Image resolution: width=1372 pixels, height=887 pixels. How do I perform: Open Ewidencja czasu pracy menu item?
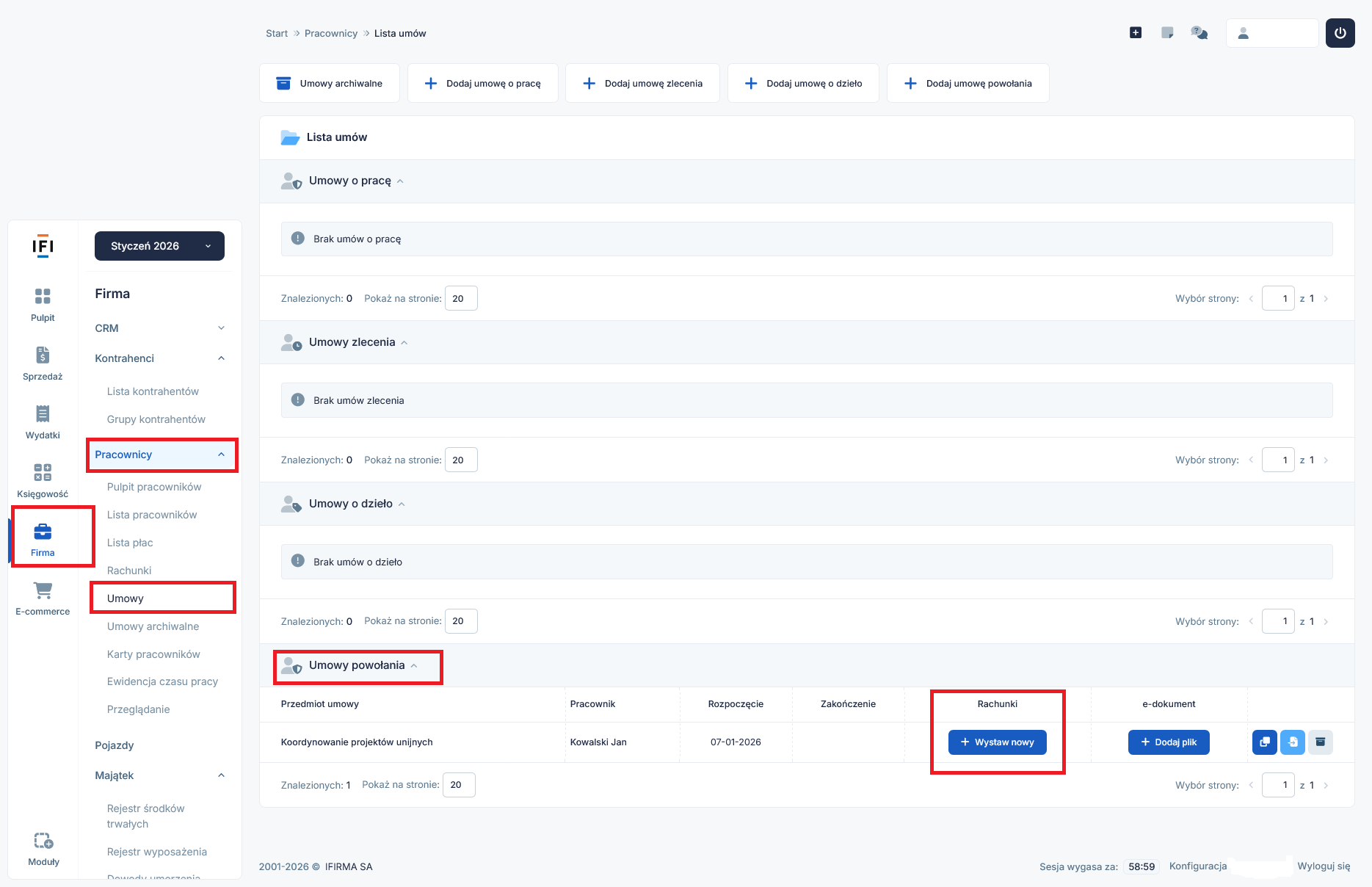162,681
